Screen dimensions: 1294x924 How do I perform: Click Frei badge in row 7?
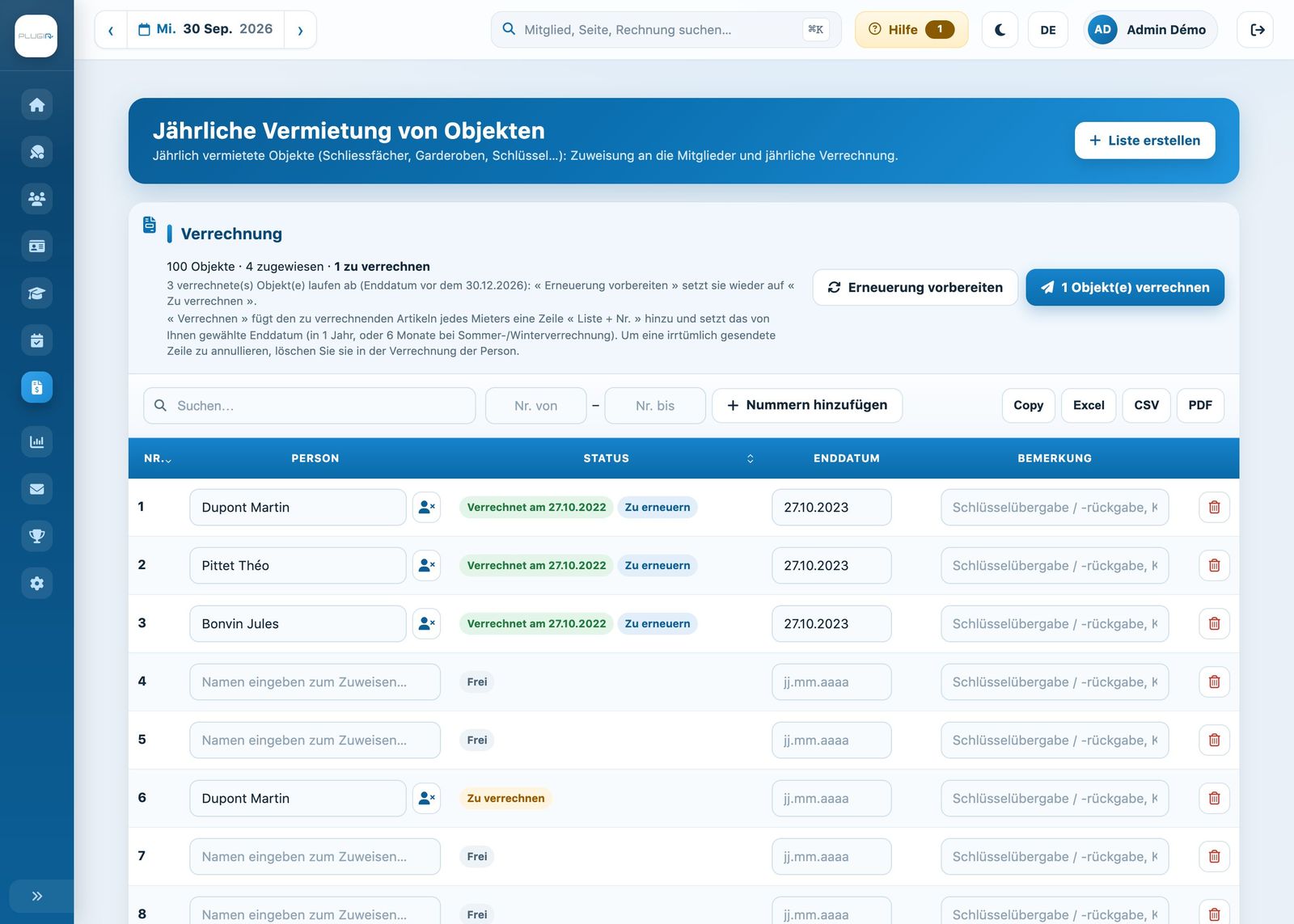point(477,857)
